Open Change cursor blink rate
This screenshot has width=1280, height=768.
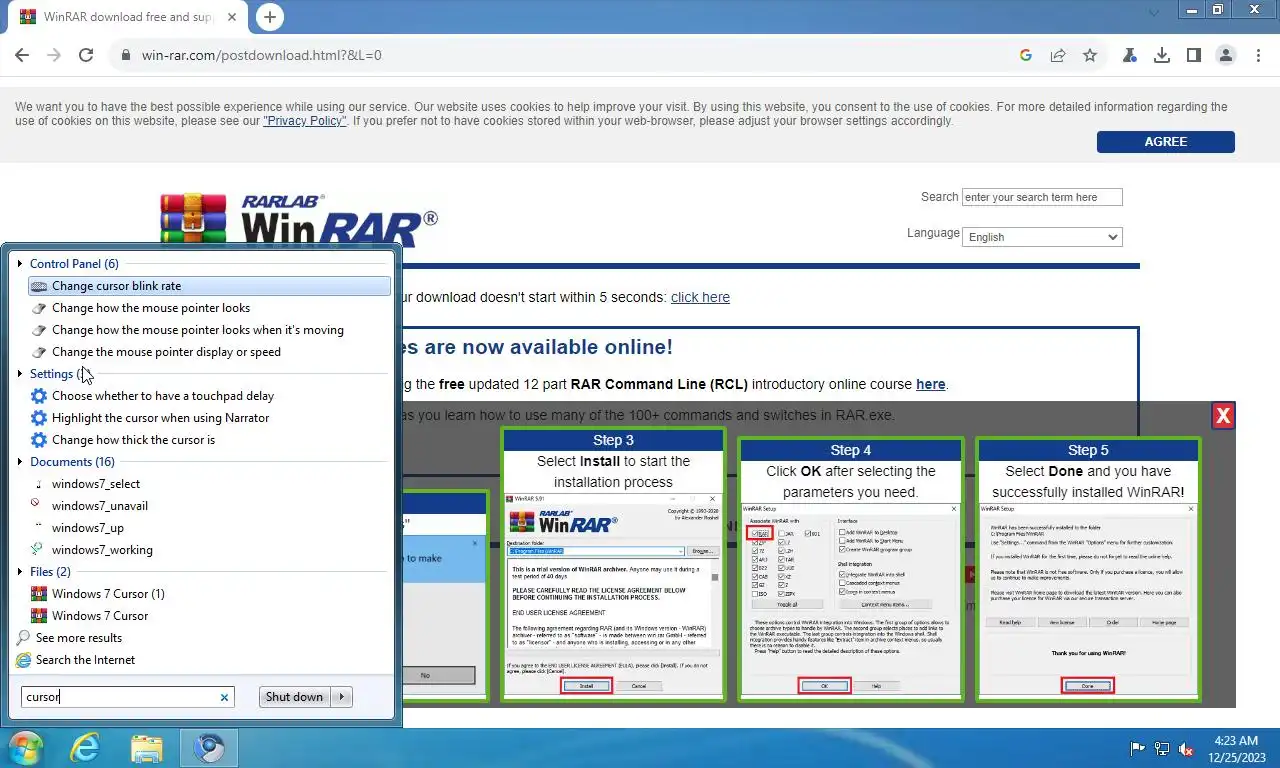pos(209,286)
